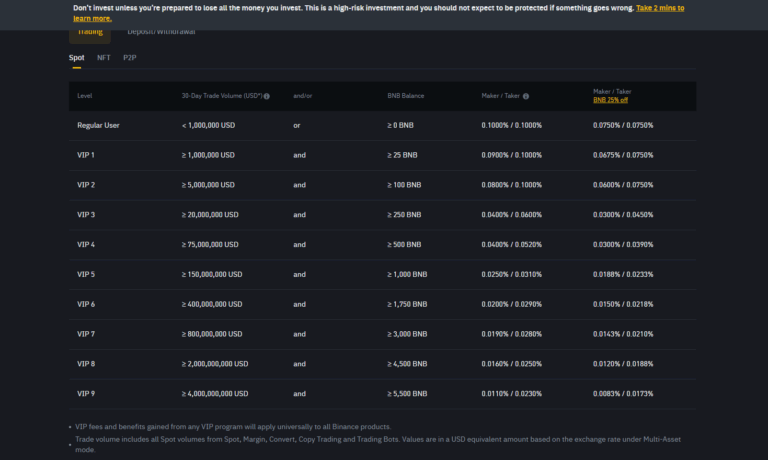Viewport: 768px width, 460px height.
Task: Select the 'Regular User' level cell
Action: (x=98, y=125)
